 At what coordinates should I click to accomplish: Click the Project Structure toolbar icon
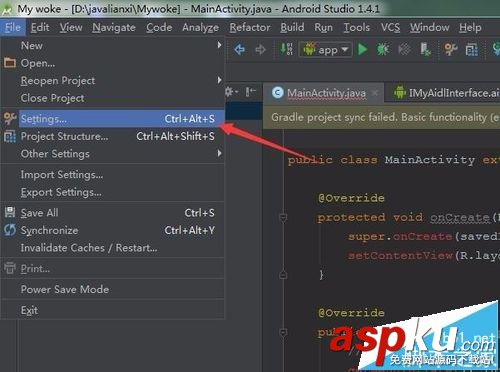(471, 50)
